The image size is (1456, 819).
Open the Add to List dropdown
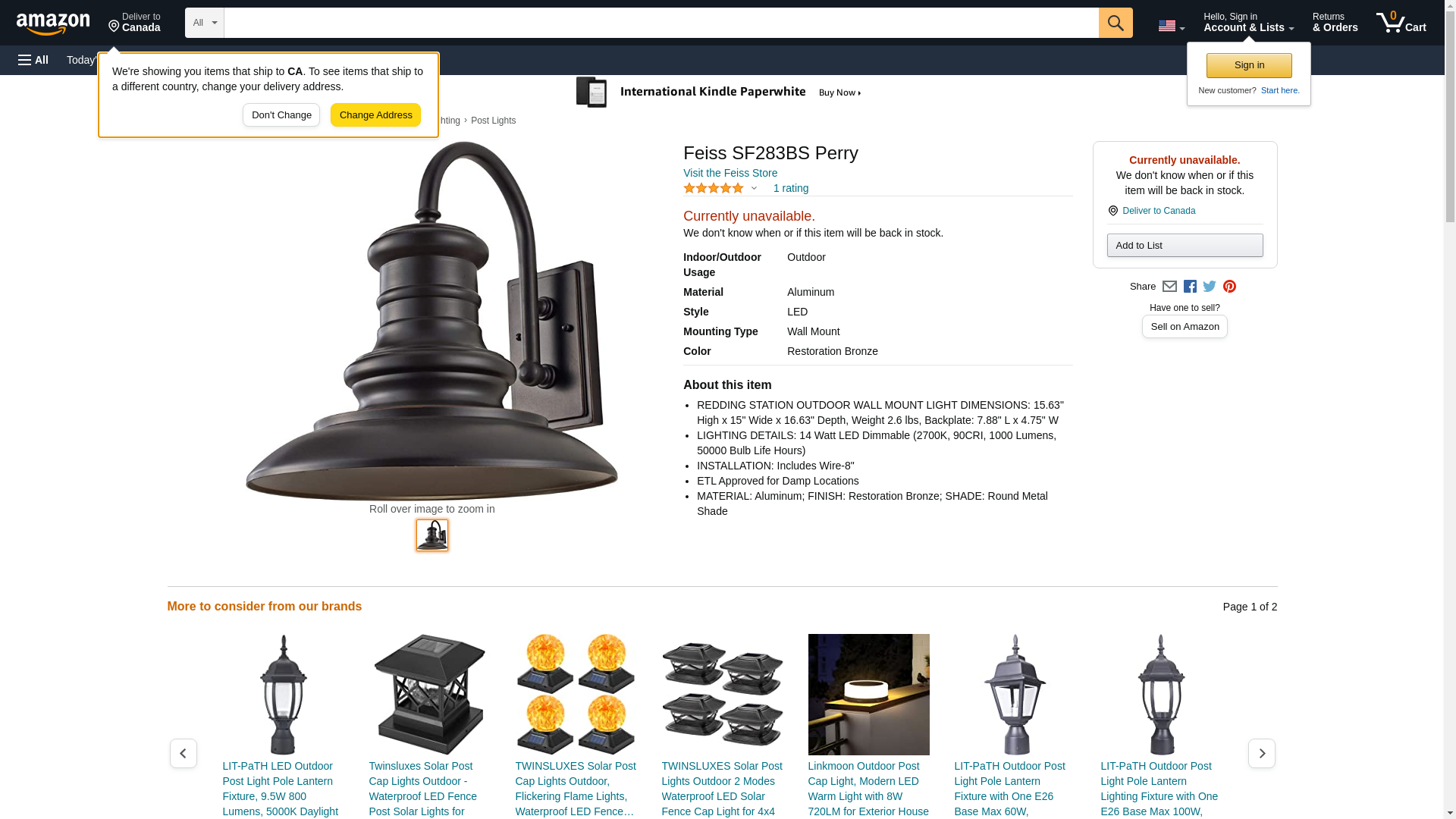point(1185,245)
